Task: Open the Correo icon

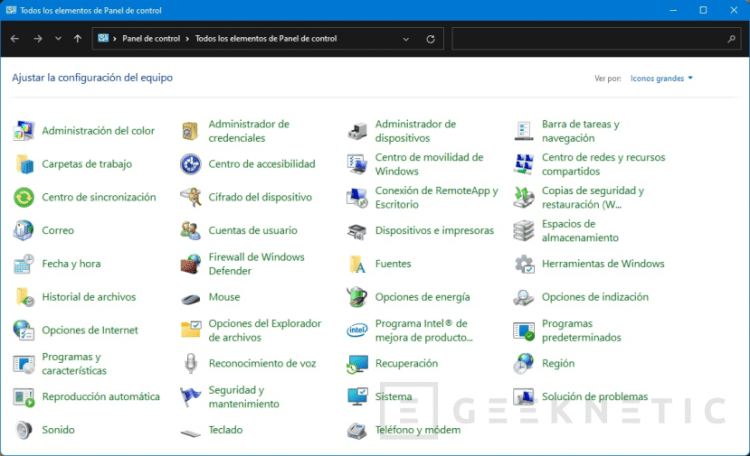Action: [24, 230]
